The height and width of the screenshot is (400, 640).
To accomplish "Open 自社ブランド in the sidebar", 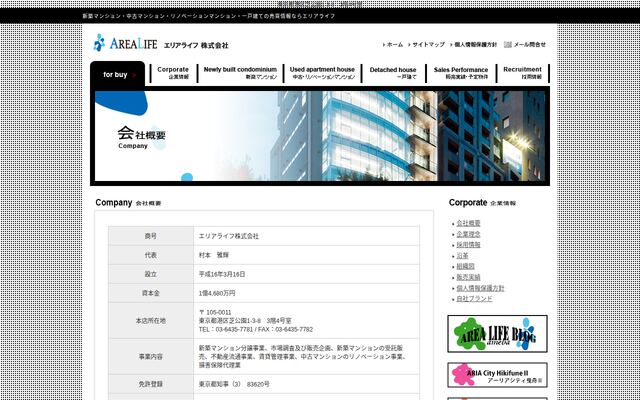I will (474, 299).
